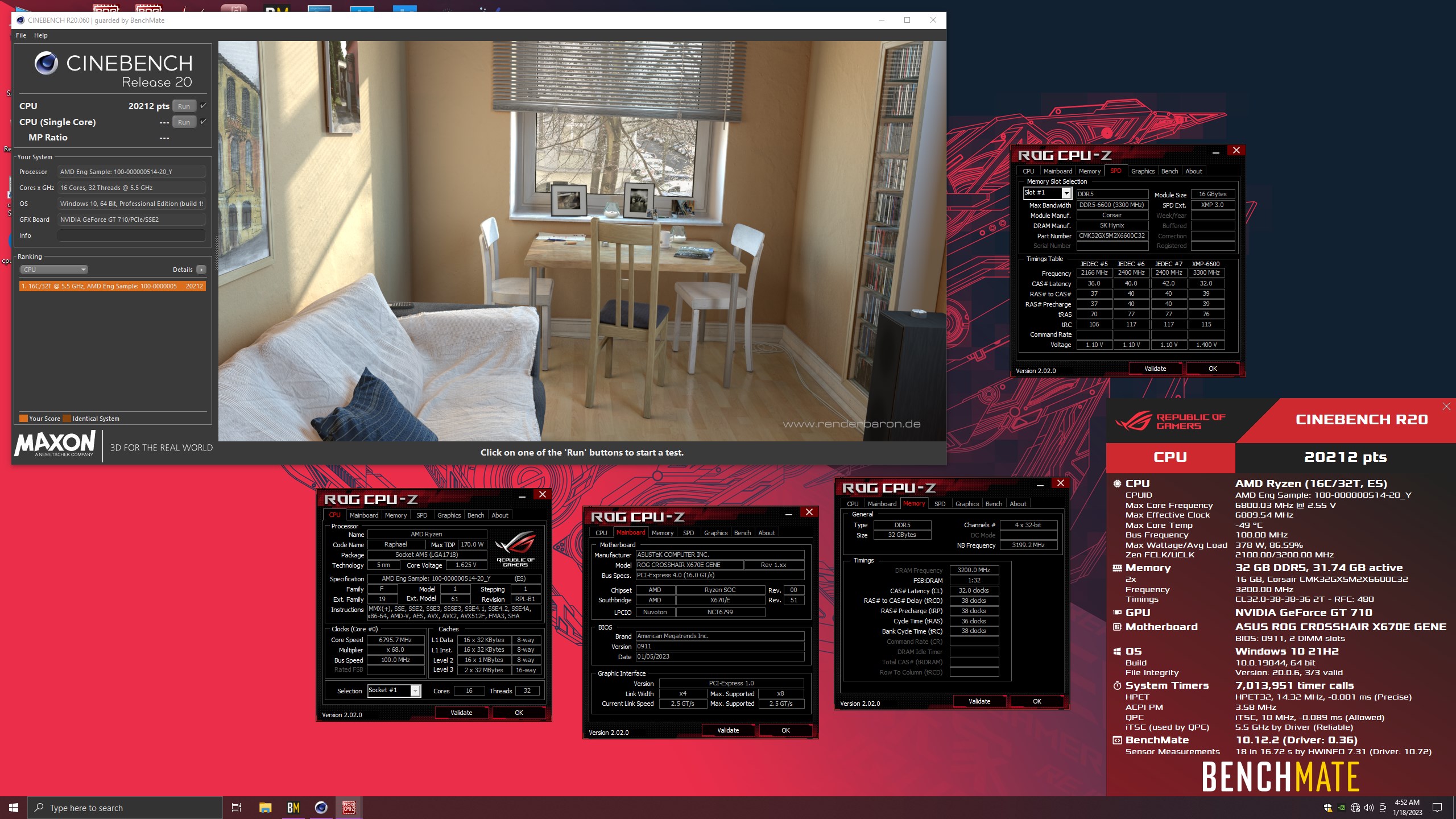Image resolution: width=1456 pixels, height=819 pixels.
Task: Open File Explorer from the taskbar
Action: (265, 808)
